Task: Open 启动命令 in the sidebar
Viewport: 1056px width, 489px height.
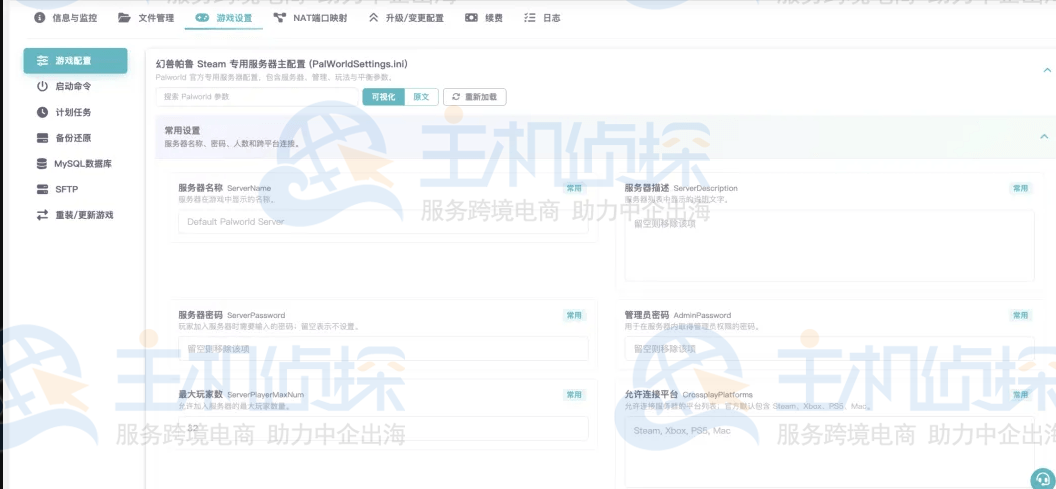Action: point(75,86)
